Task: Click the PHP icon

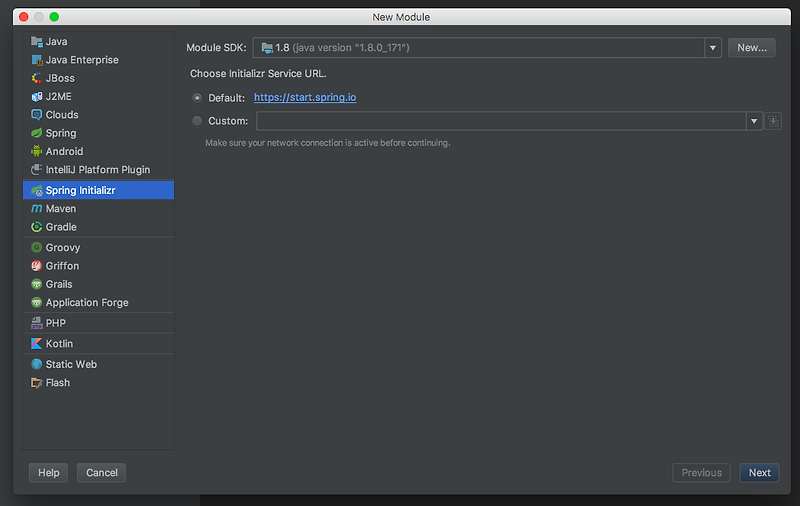Action: point(37,323)
